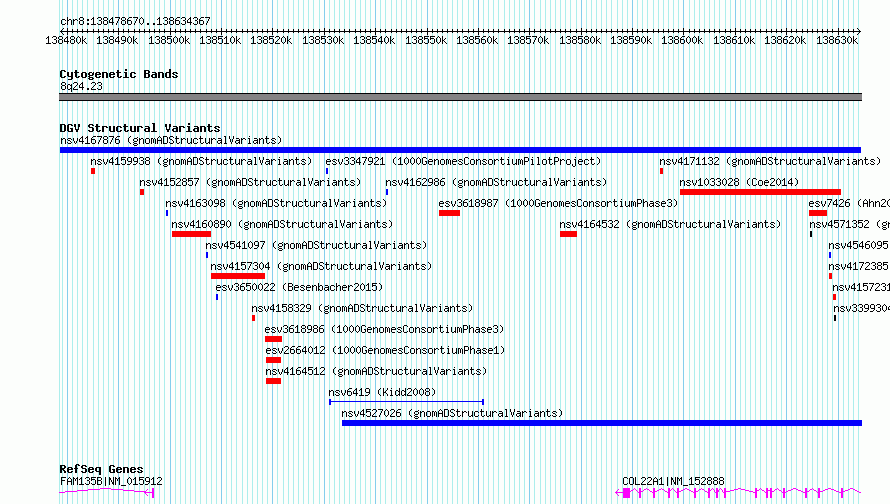Open the nsv3399304 variant label
This screenshot has height=504, width=890.
point(861,308)
